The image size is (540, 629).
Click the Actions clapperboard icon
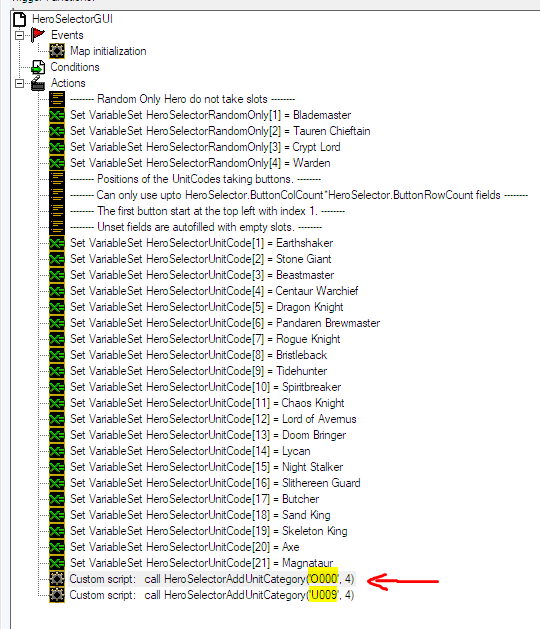(38, 83)
